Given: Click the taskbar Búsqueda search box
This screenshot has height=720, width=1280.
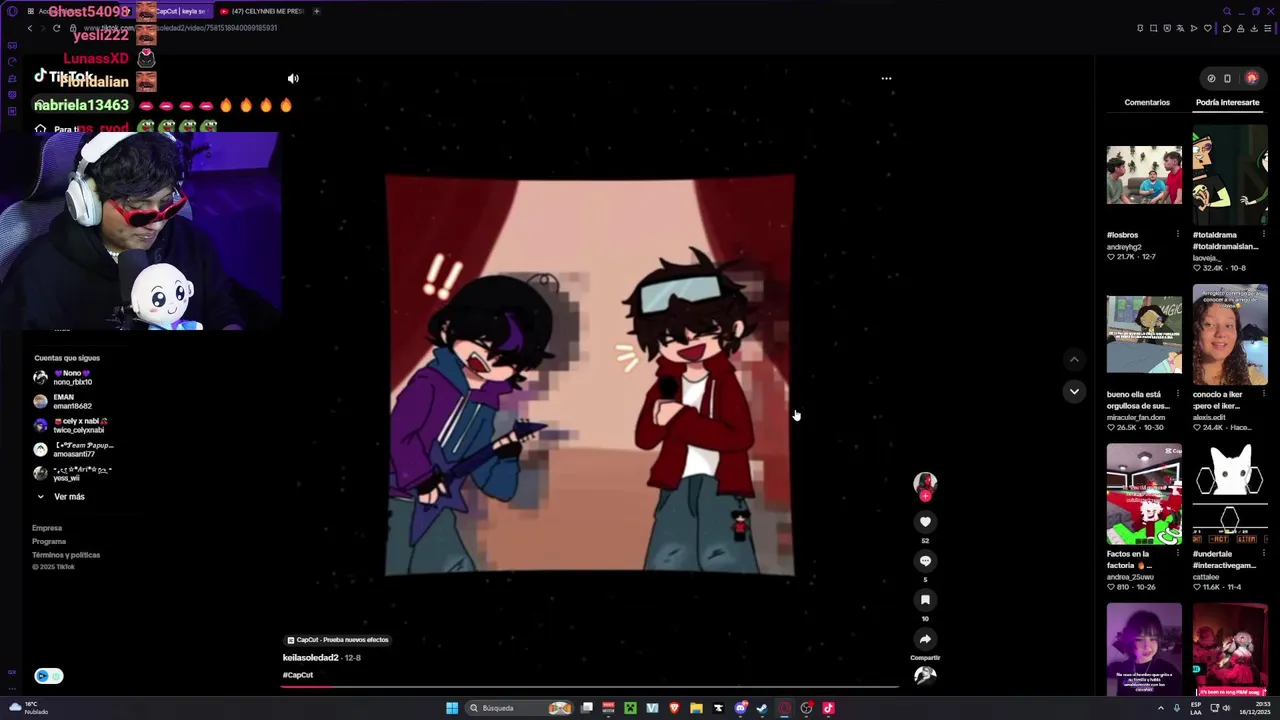Looking at the screenshot, I should pos(519,708).
